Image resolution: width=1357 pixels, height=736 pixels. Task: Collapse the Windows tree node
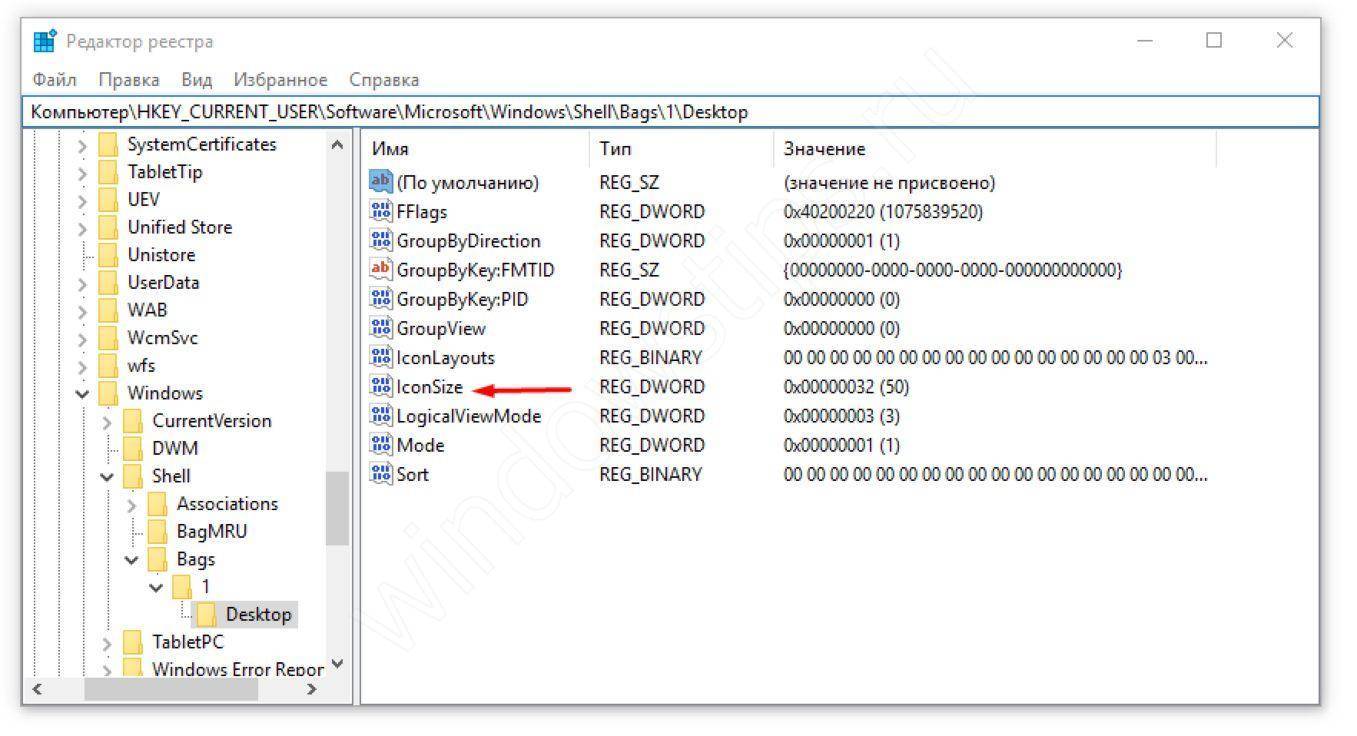(83, 394)
